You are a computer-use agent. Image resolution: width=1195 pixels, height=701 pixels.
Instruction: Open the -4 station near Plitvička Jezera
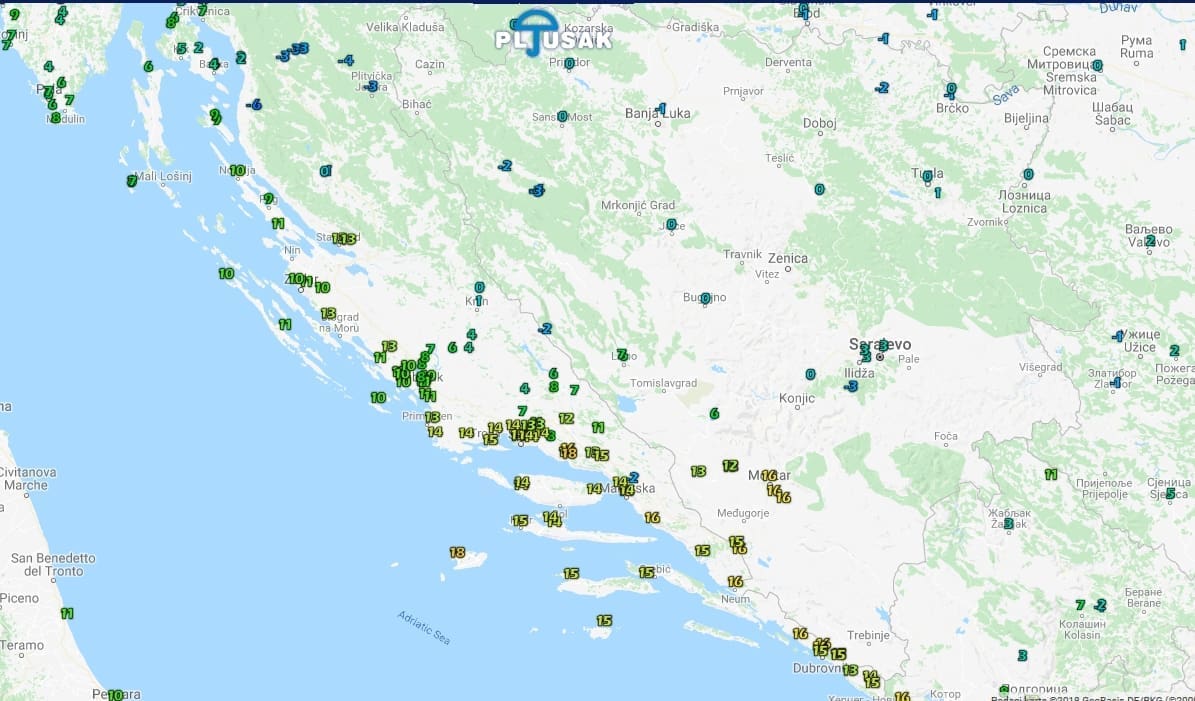click(345, 60)
